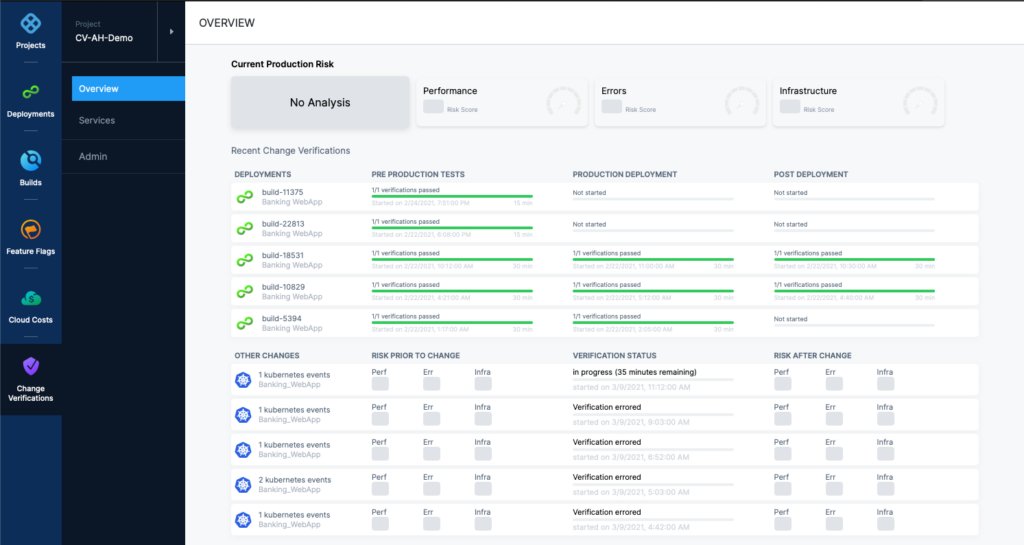Open Feature Flags module
The width and height of the screenshot is (1024, 545).
[31, 238]
